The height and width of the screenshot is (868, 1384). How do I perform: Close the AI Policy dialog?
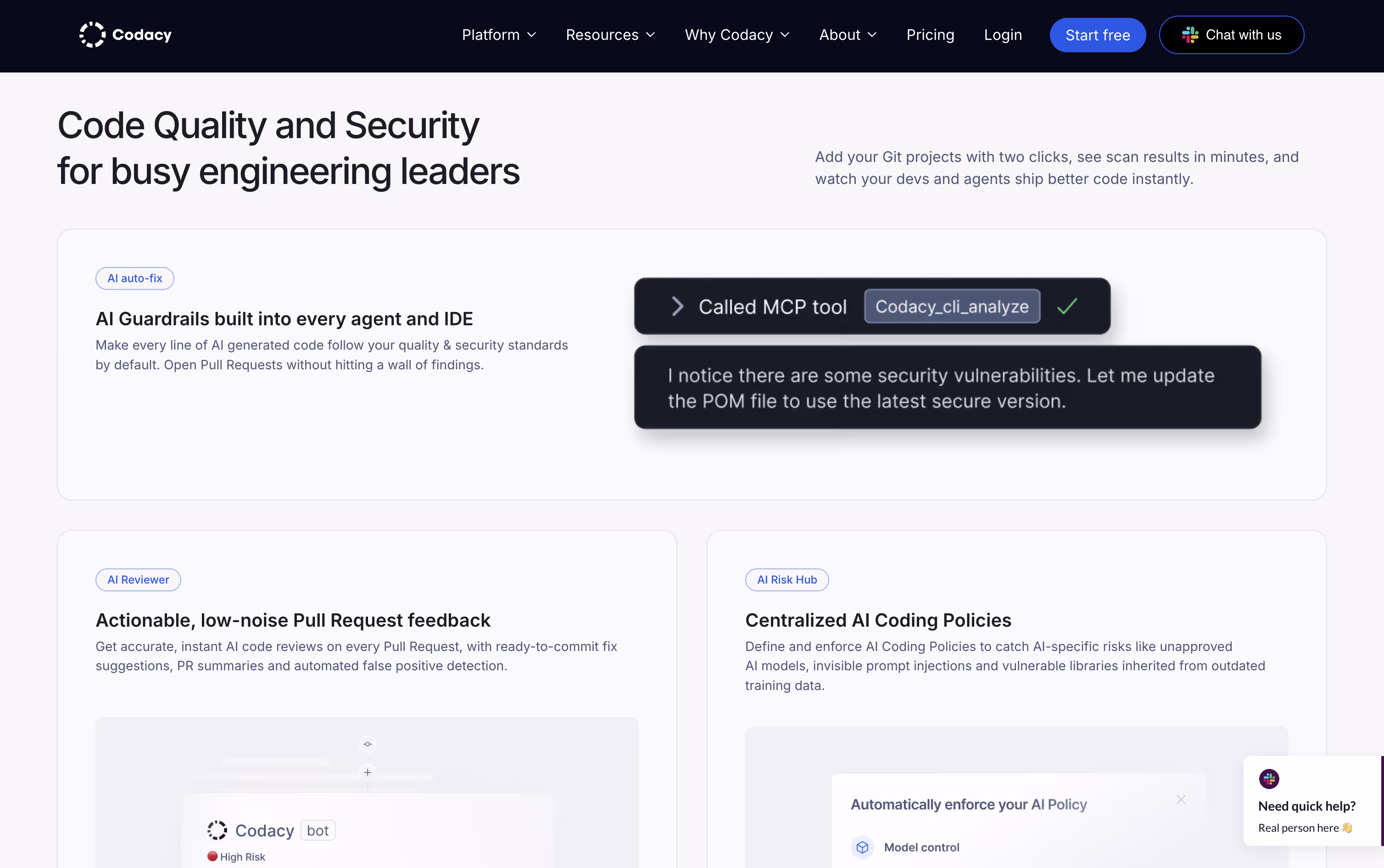(x=1181, y=799)
